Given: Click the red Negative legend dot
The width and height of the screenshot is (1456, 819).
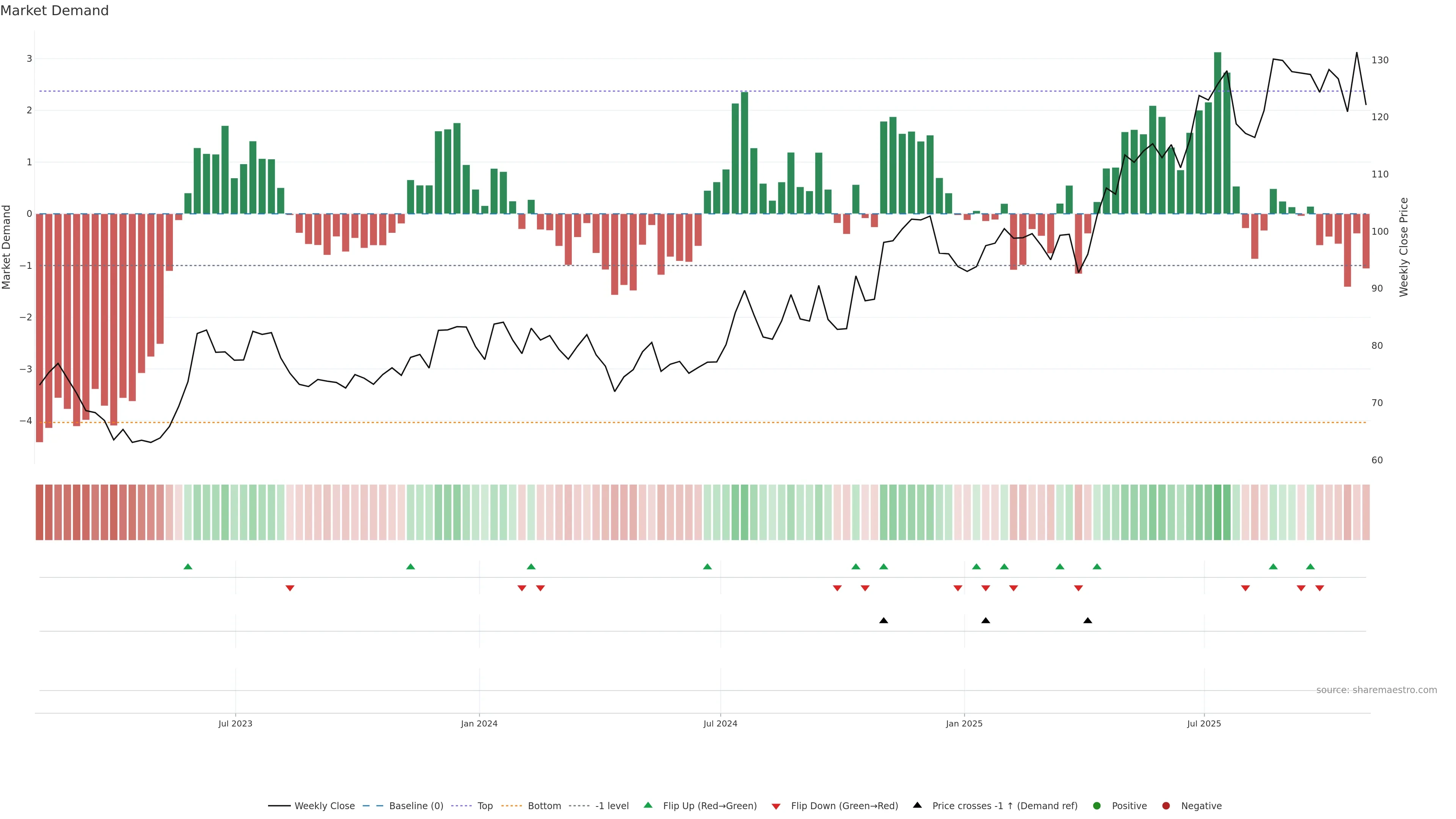Looking at the screenshot, I should tap(1166, 806).
